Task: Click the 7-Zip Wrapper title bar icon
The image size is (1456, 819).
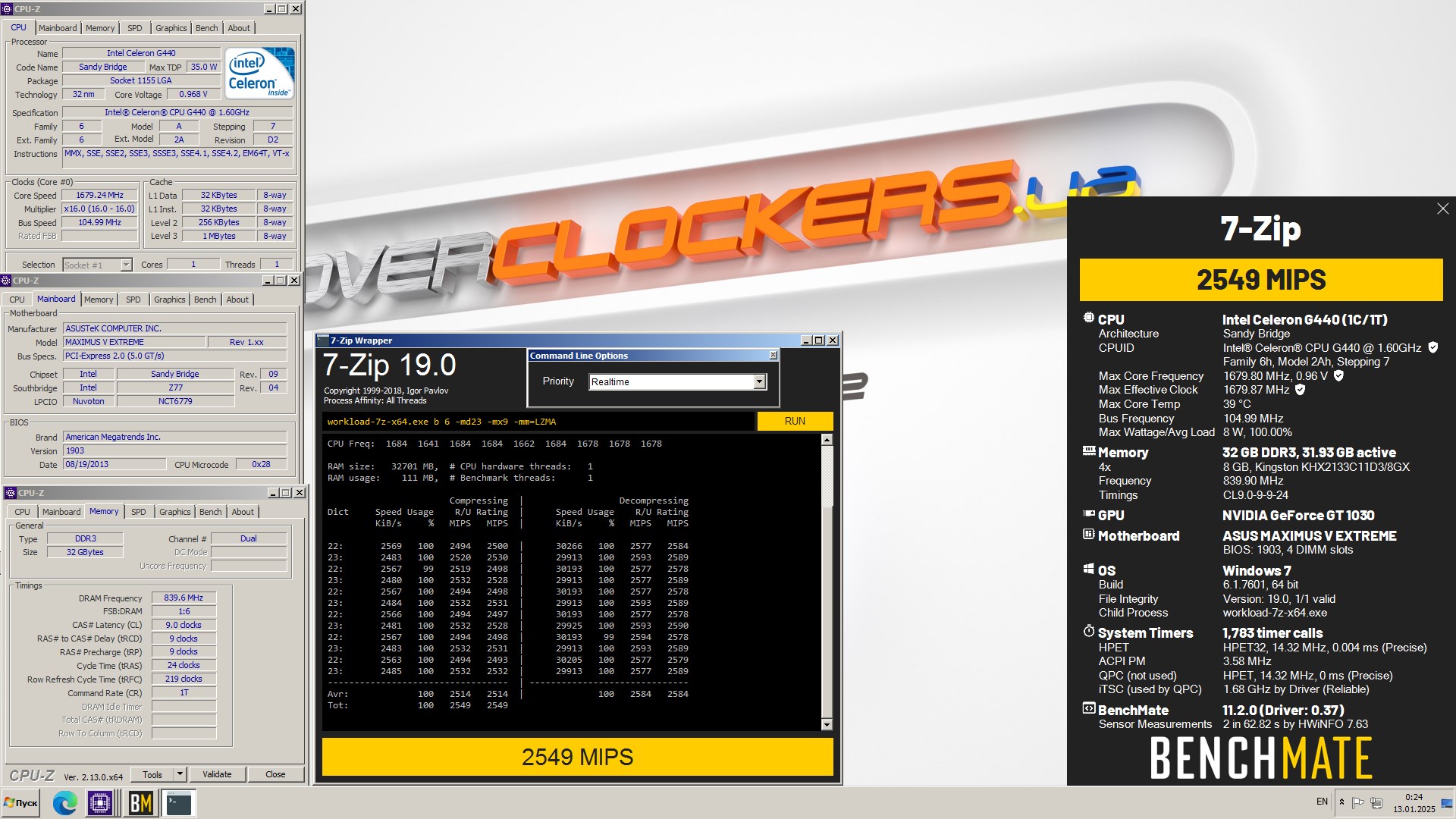Action: pyautogui.click(x=324, y=340)
